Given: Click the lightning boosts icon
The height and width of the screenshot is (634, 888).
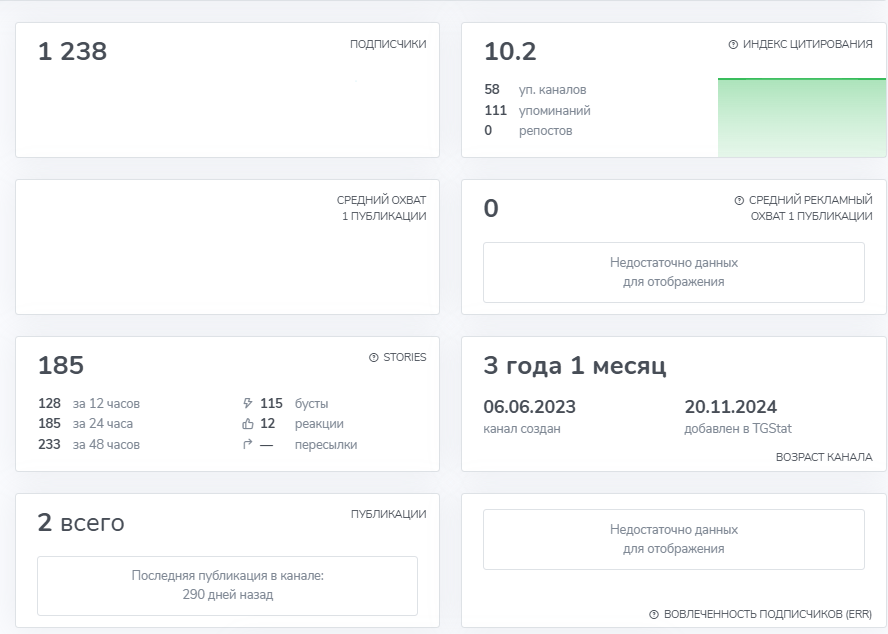Looking at the screenshot, I should (247, 403).
